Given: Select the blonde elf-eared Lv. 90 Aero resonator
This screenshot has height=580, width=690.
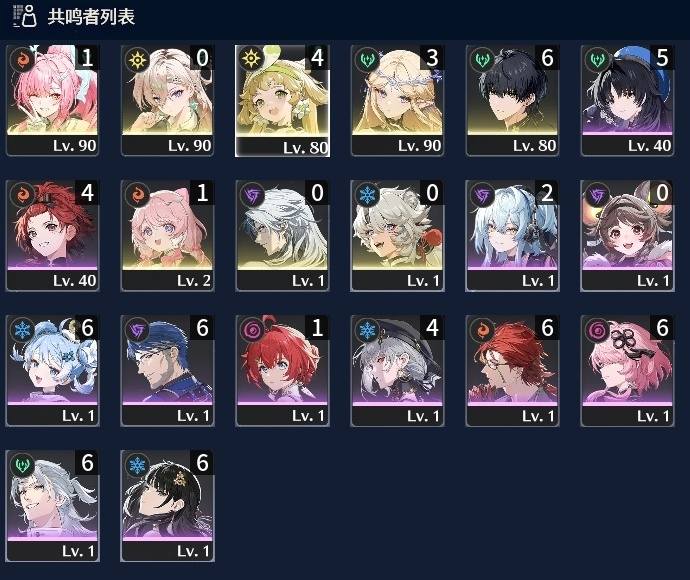Looking at the screenshot, I should (397, 100).
